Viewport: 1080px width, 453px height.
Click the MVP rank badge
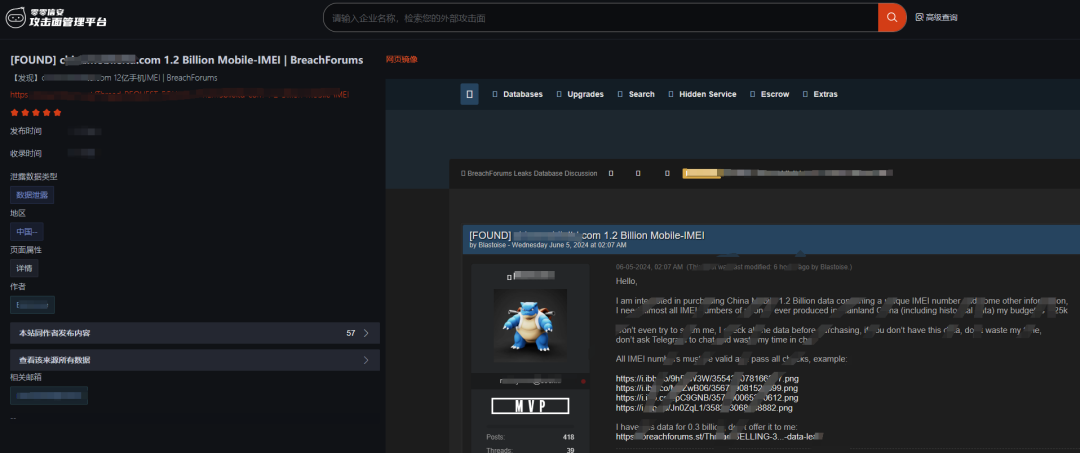[x=530, y=406]
